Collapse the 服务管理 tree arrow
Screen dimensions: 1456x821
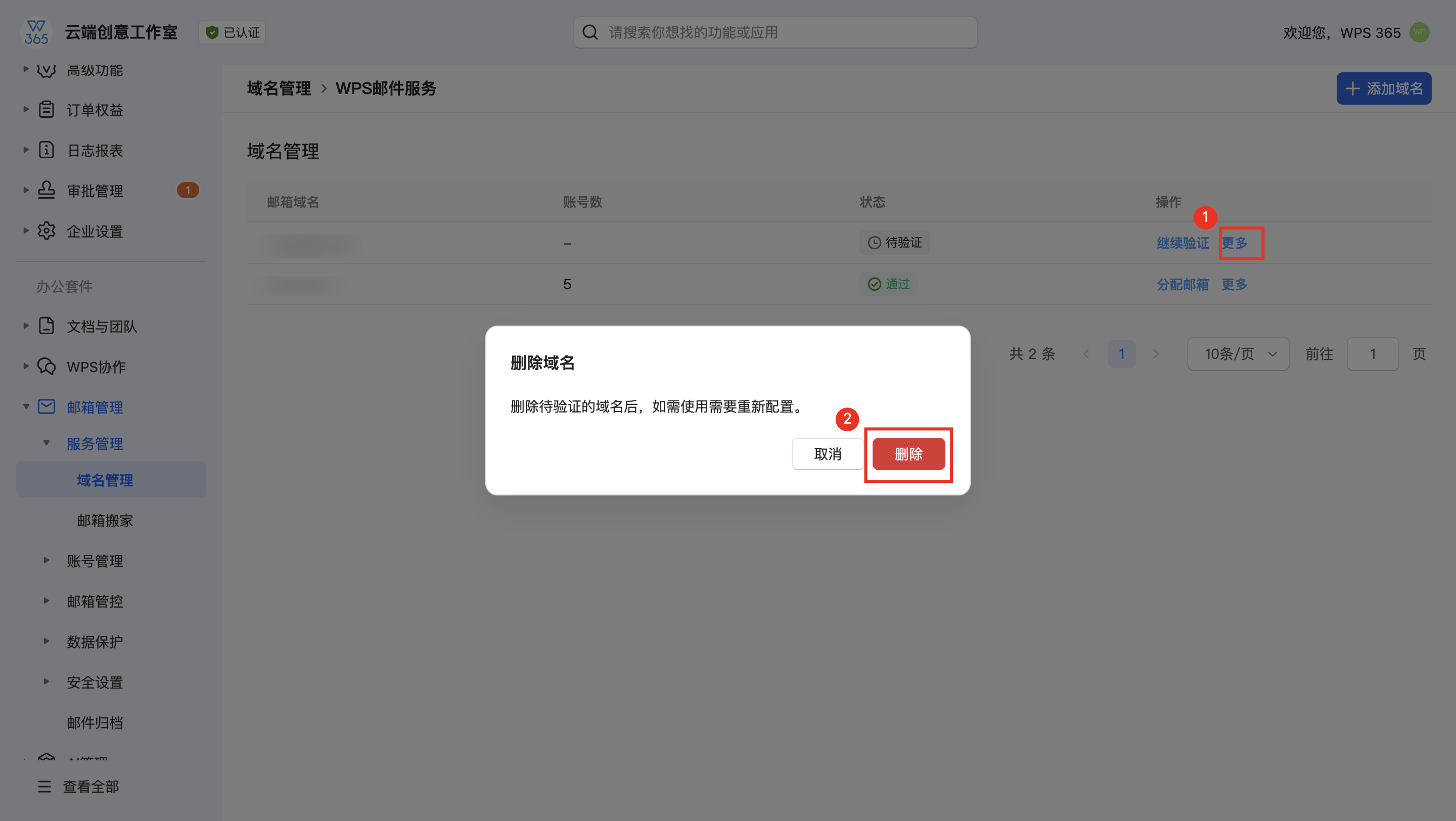point(47,443)
